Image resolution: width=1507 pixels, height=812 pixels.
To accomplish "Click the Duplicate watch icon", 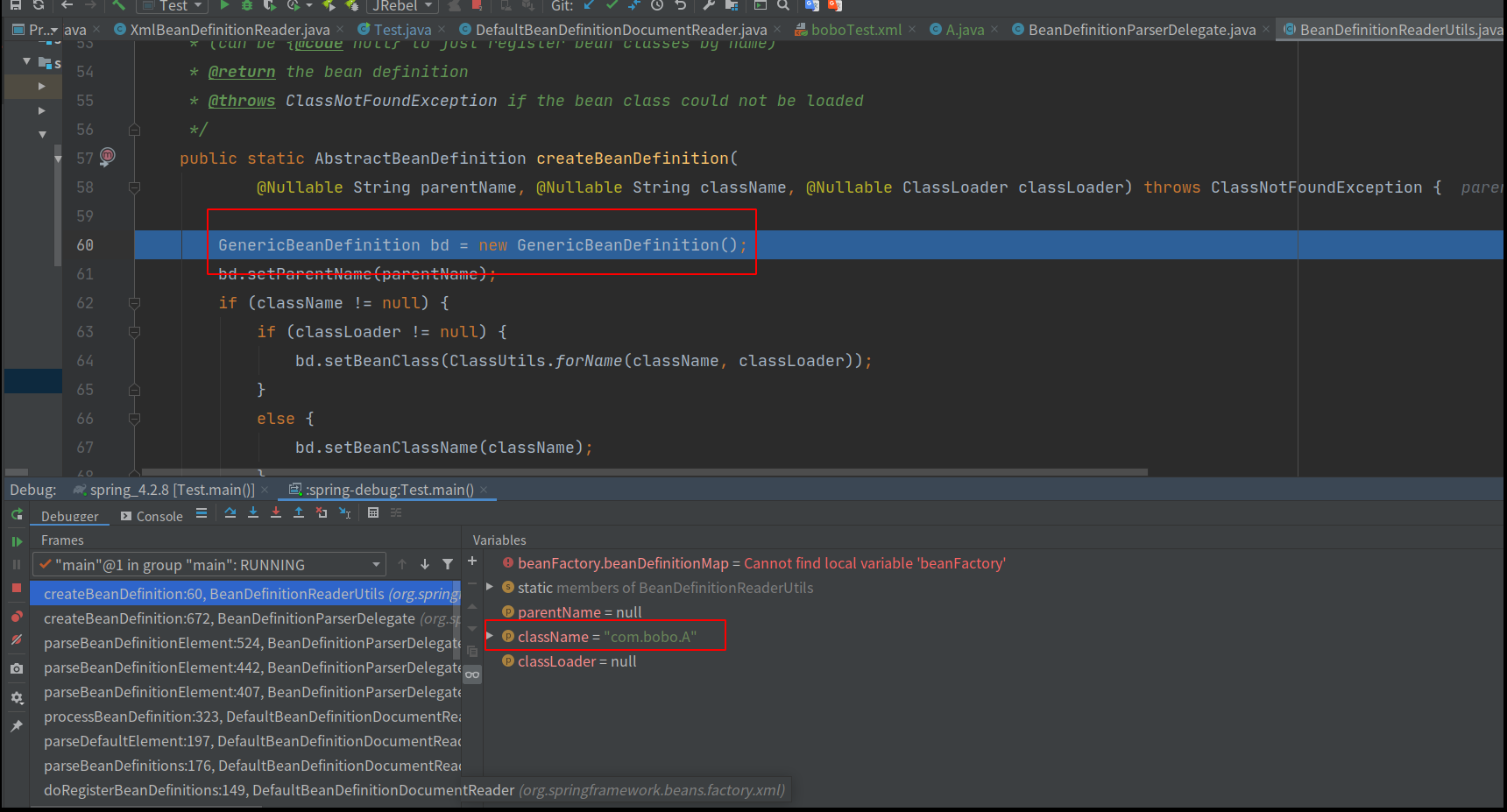I will pyautogui.click(x=472, y=652).
